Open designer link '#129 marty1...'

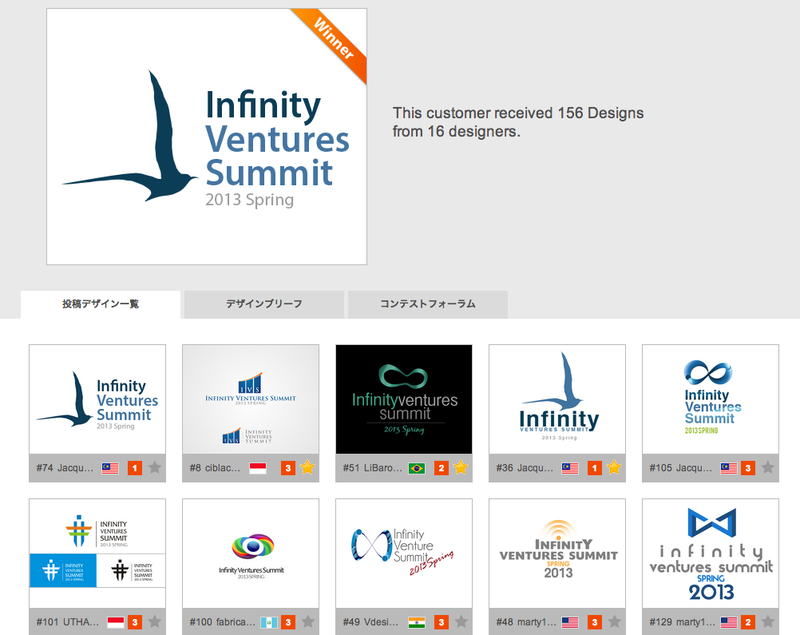(682, 622)
